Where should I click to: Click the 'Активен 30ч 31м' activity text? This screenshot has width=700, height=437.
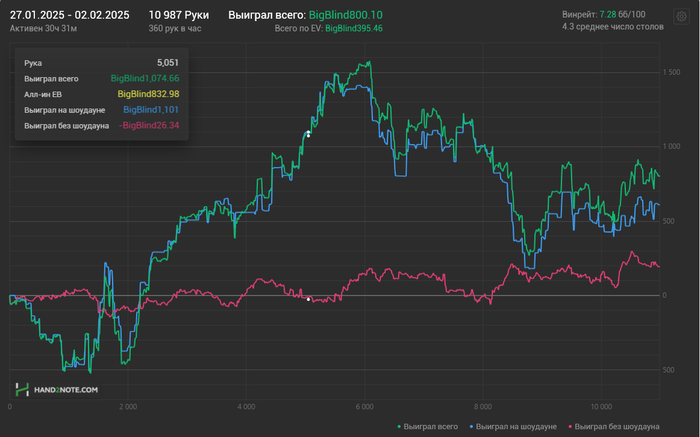(x=43, y=29)
